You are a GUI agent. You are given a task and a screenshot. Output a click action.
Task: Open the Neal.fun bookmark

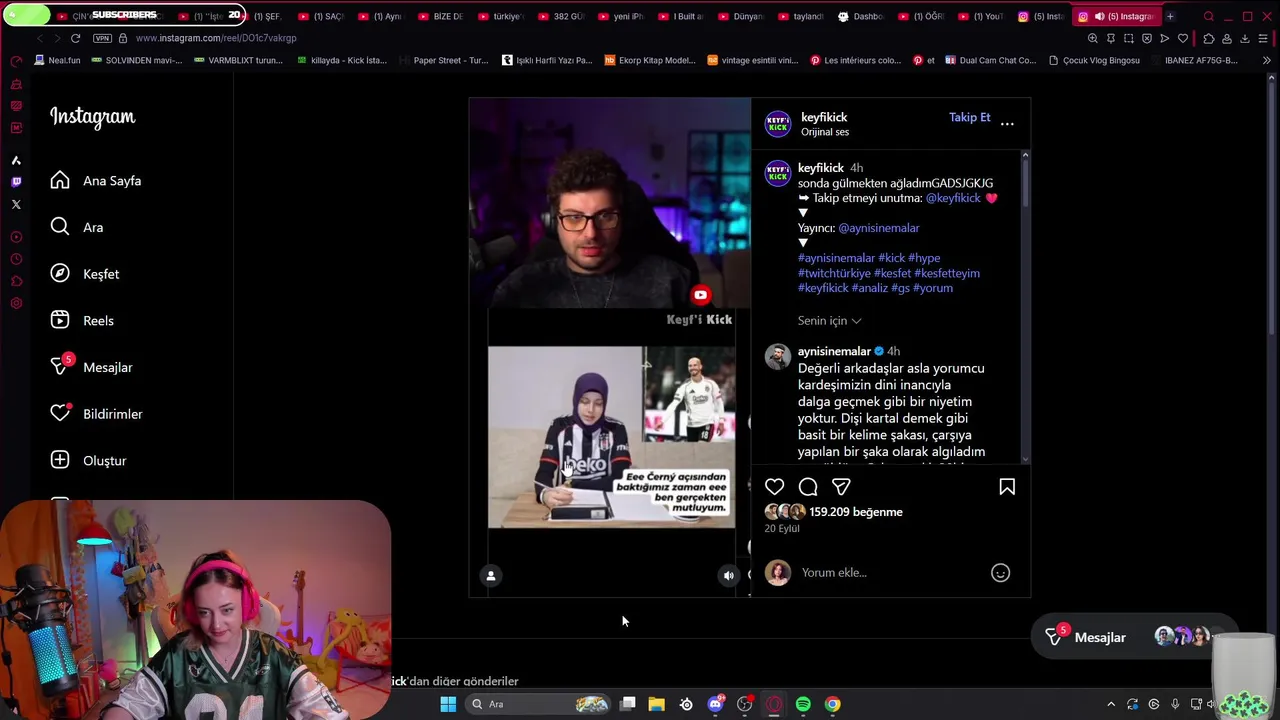click(56, 60)
